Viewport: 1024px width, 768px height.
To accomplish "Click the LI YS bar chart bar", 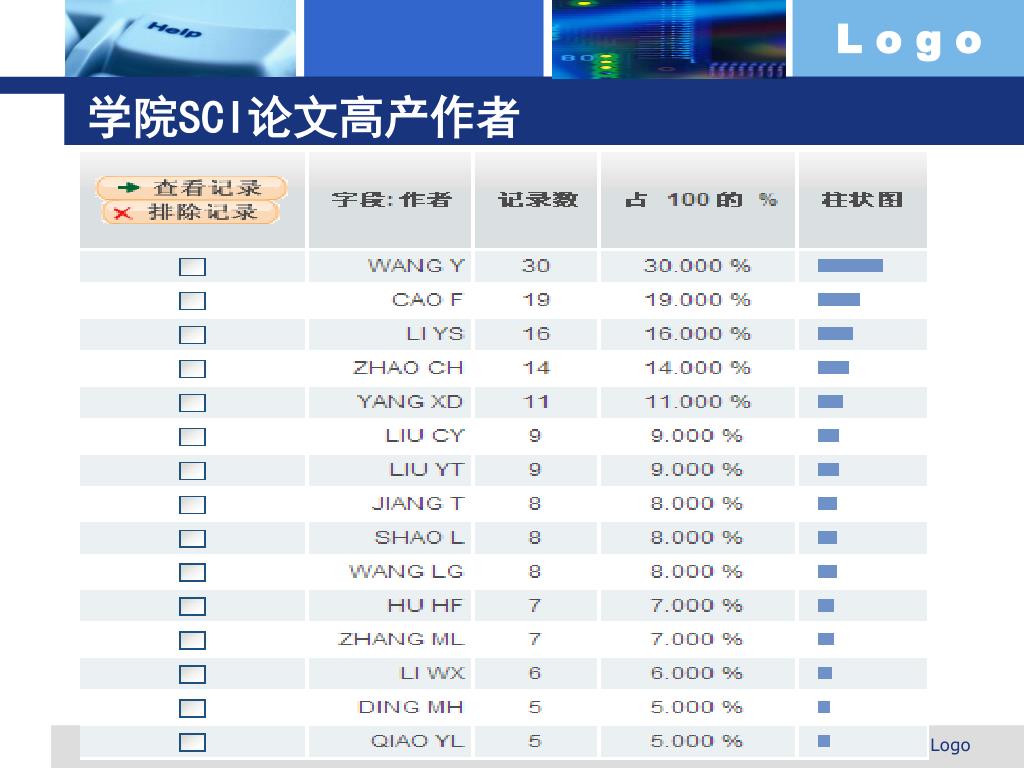I will (x=835, y=333).
